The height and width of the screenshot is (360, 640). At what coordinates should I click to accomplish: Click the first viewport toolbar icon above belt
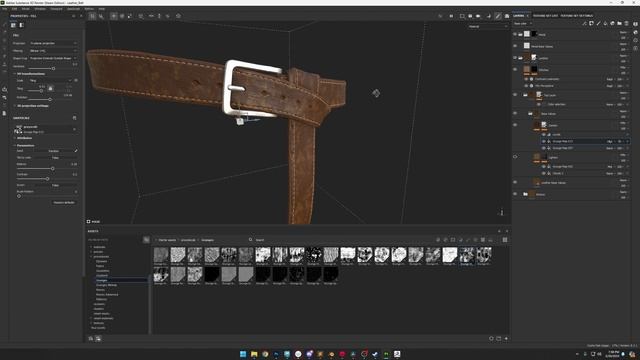click(93, 16)
